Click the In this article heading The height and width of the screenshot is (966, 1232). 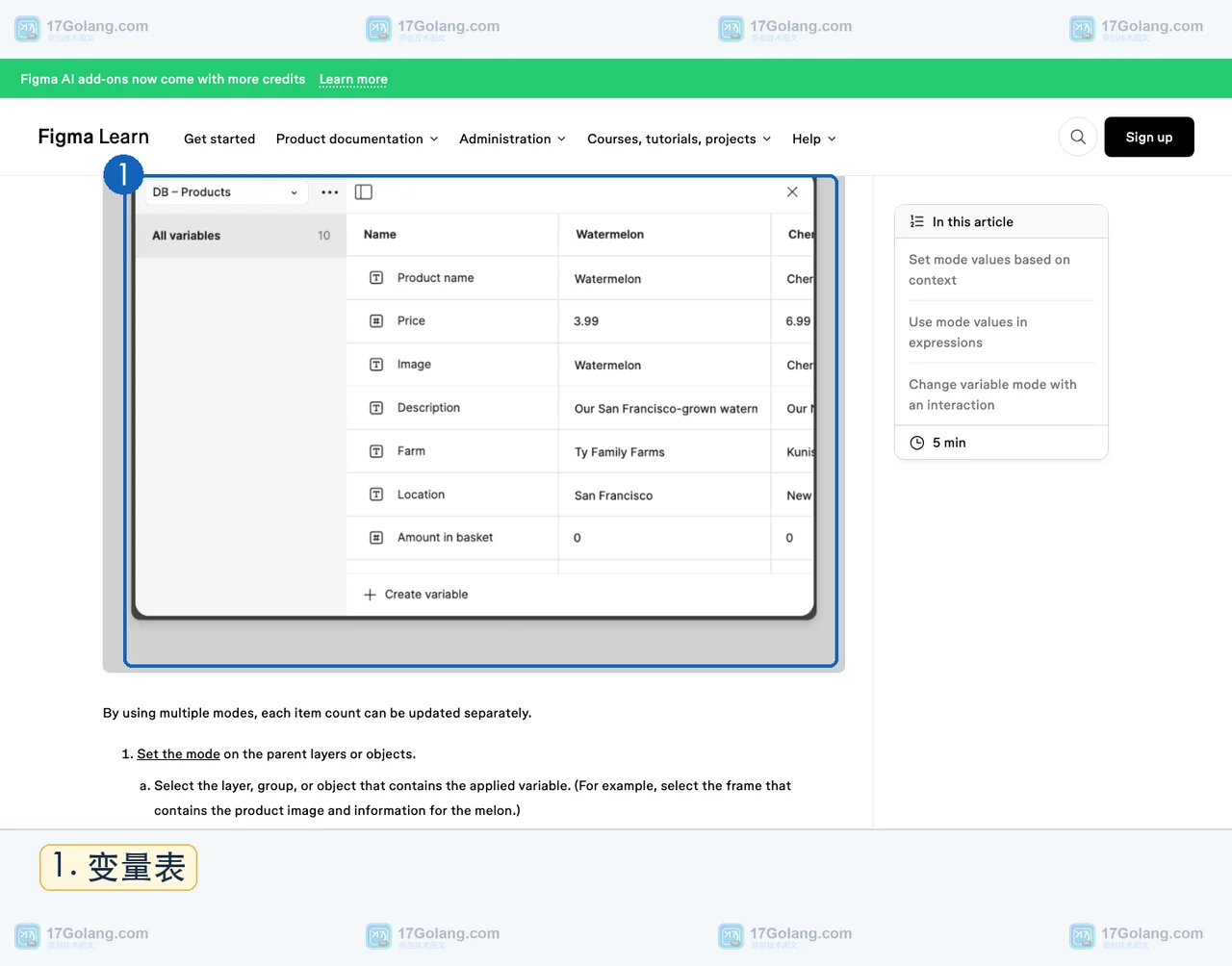(972, 222)
